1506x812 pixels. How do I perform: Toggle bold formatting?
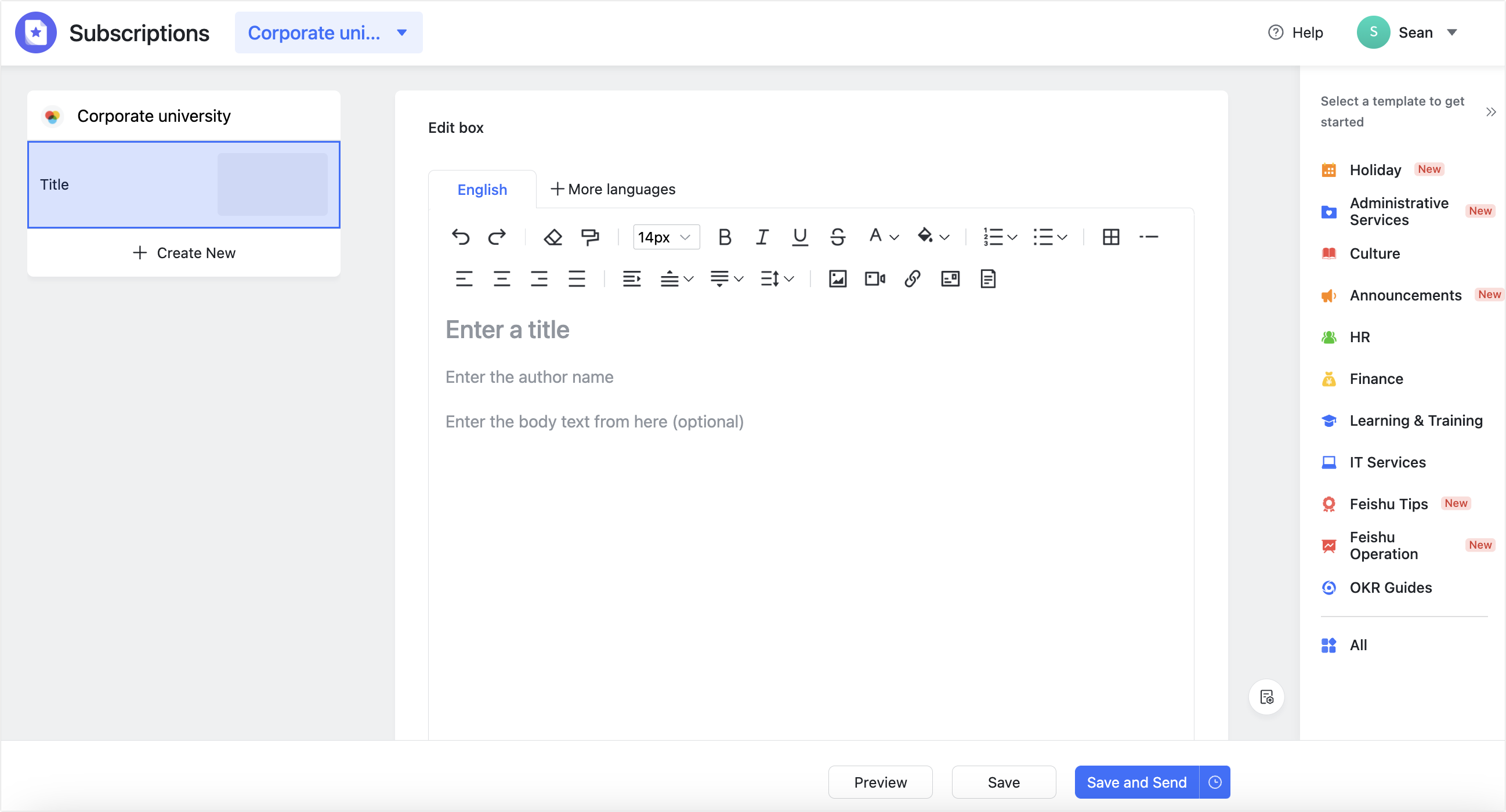(725, 237)
